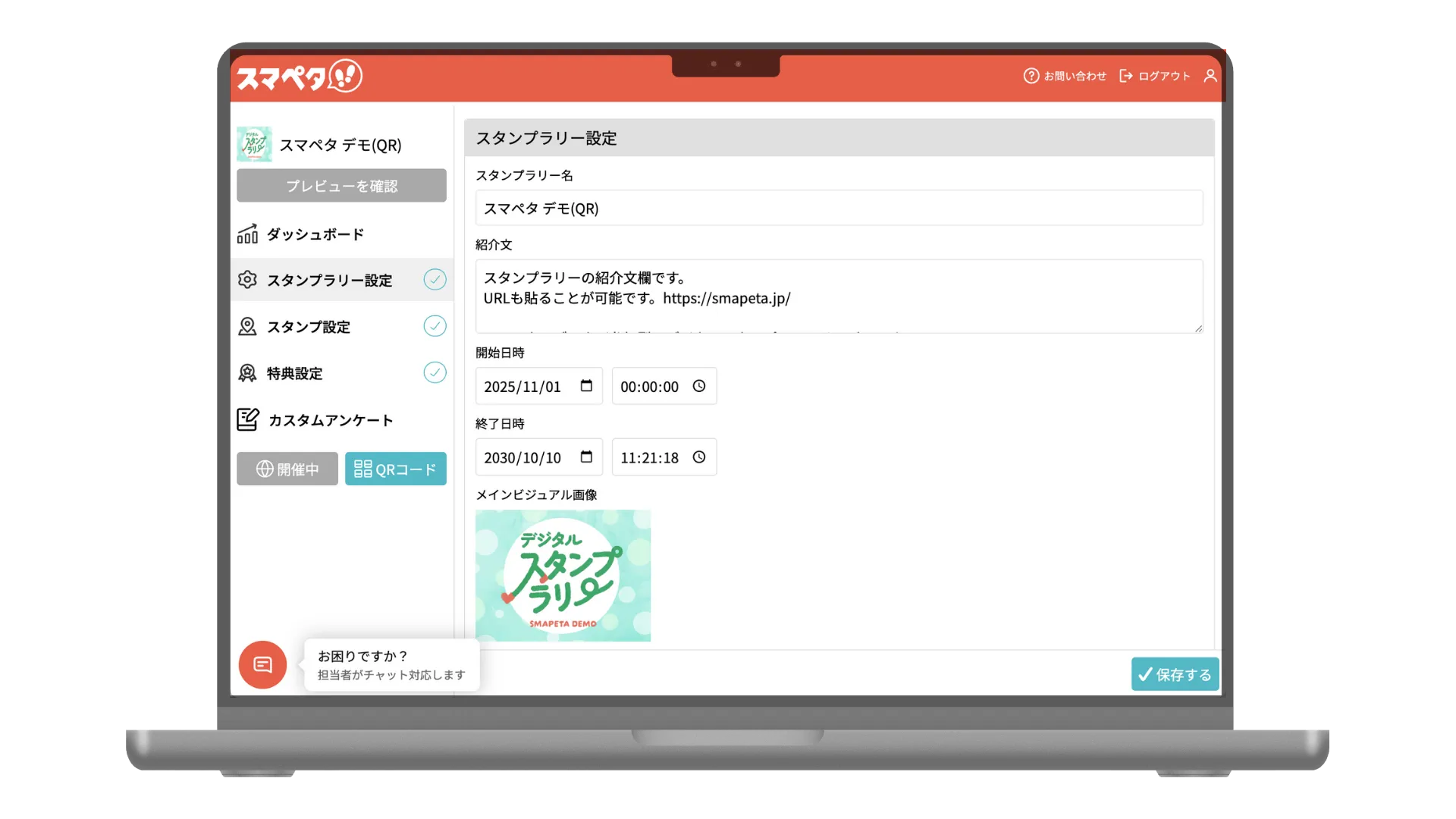Viewport: 1456px width, 819px height.
Task: Click the デジタルスタンプラリー main visual image
Action: click(x=563, y=576)
